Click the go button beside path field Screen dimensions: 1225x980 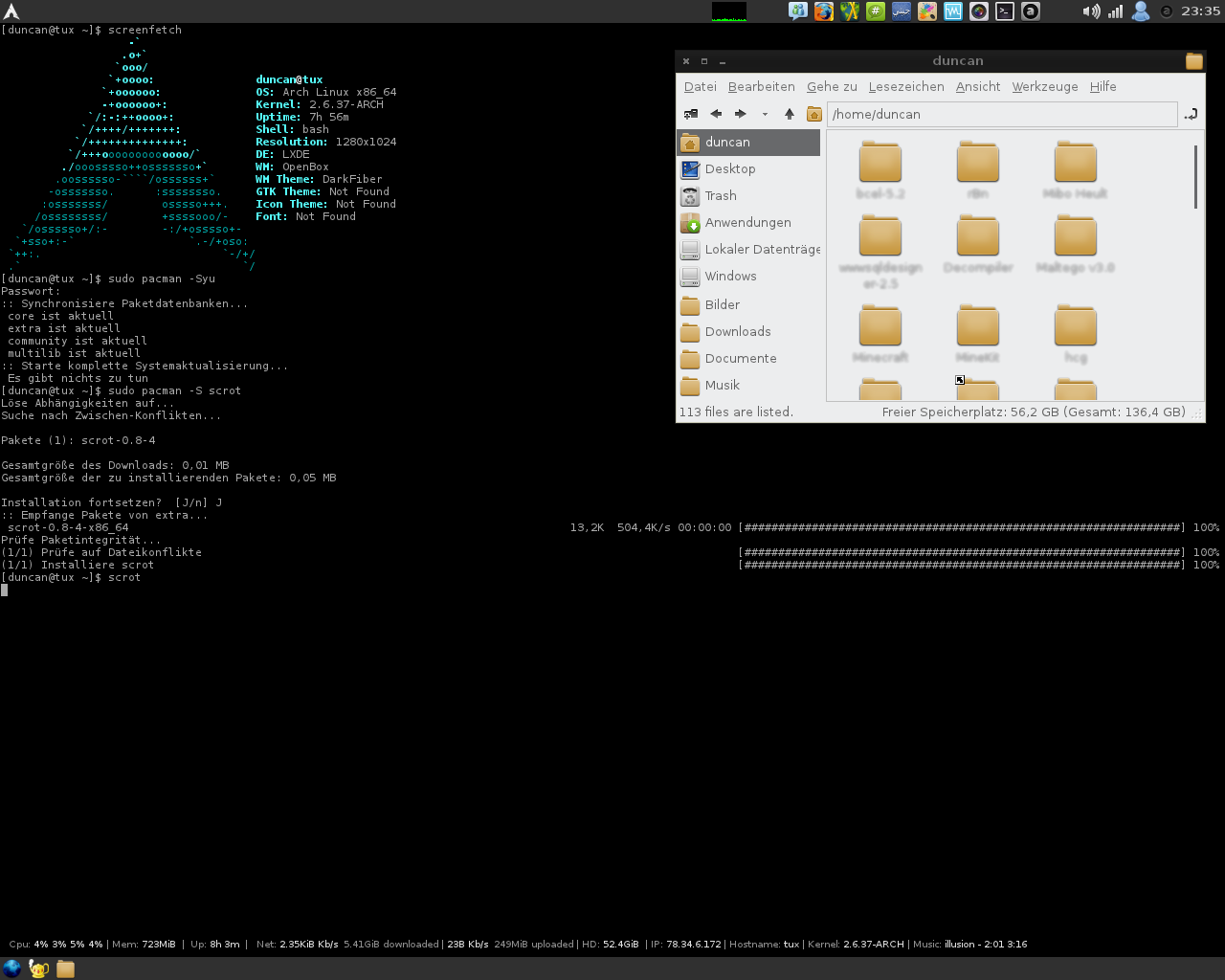pos(1191,114)
